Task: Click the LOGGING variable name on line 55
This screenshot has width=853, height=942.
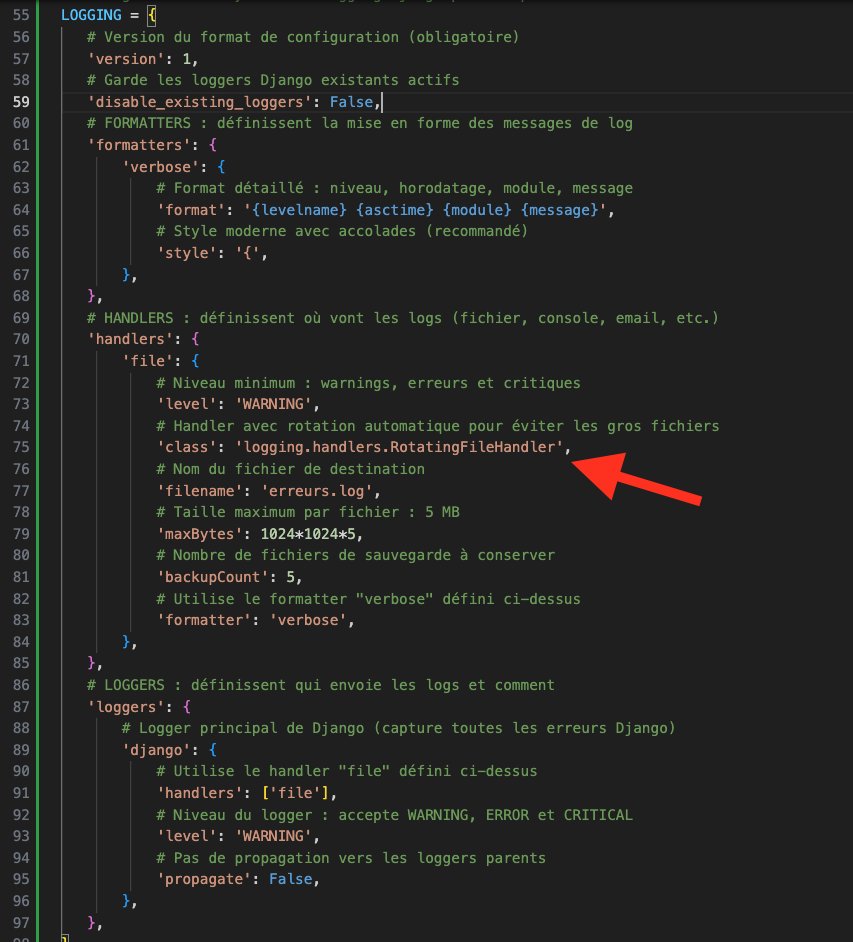Action: click(x=89, y=15)
